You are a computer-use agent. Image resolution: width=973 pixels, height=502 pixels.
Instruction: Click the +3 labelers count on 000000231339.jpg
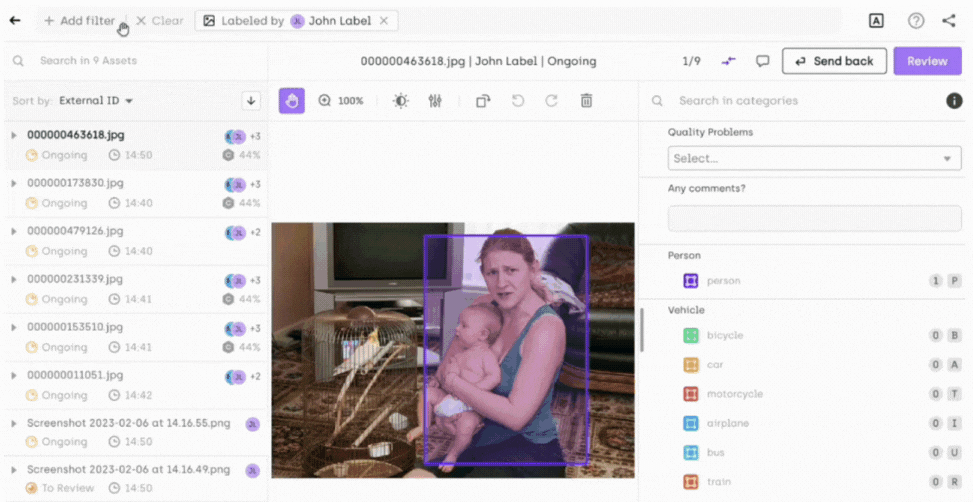tap(255, 280)
